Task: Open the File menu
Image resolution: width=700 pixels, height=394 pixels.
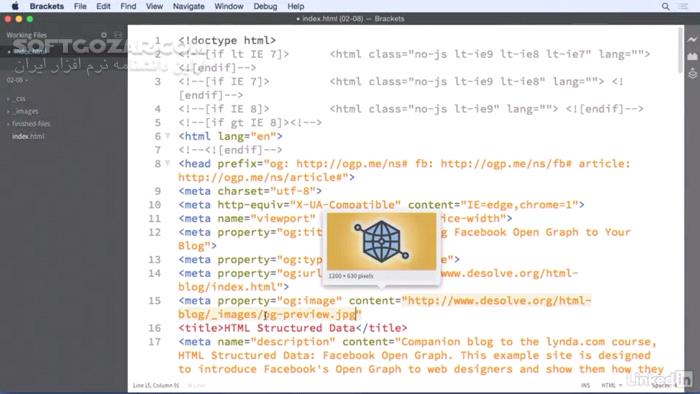Action: pos(80,6)
